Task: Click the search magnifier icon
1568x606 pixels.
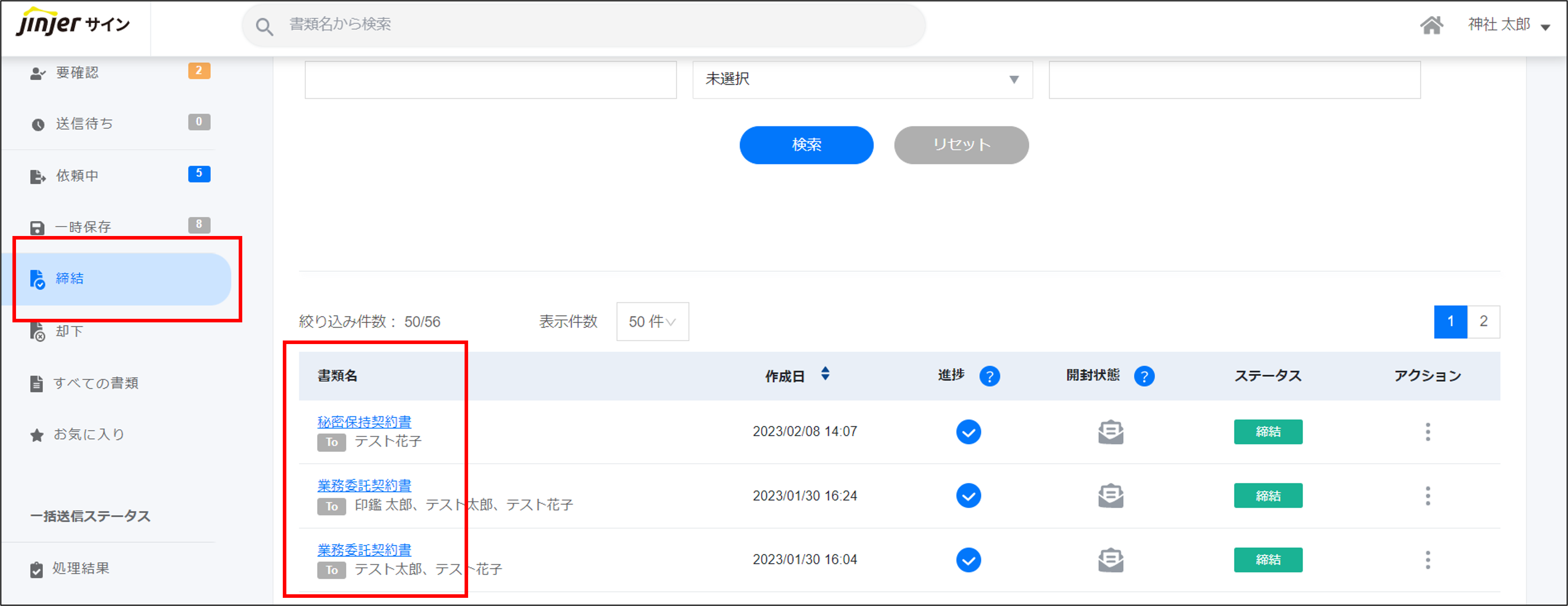Action: [264, 26]
